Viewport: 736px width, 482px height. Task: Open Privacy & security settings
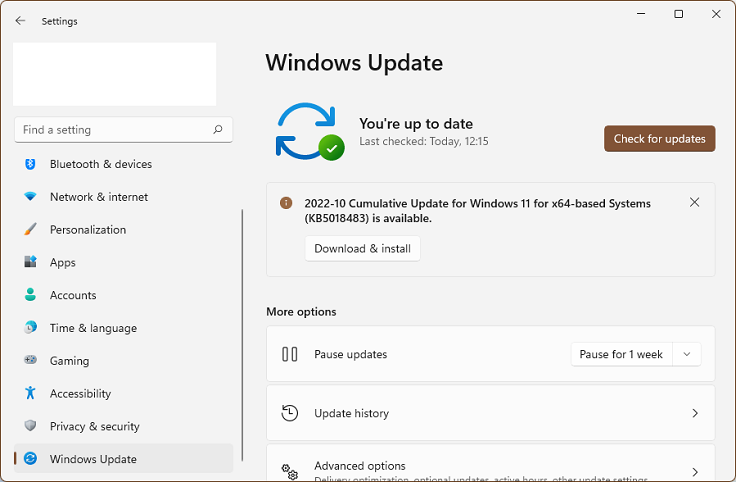[123, 426]
